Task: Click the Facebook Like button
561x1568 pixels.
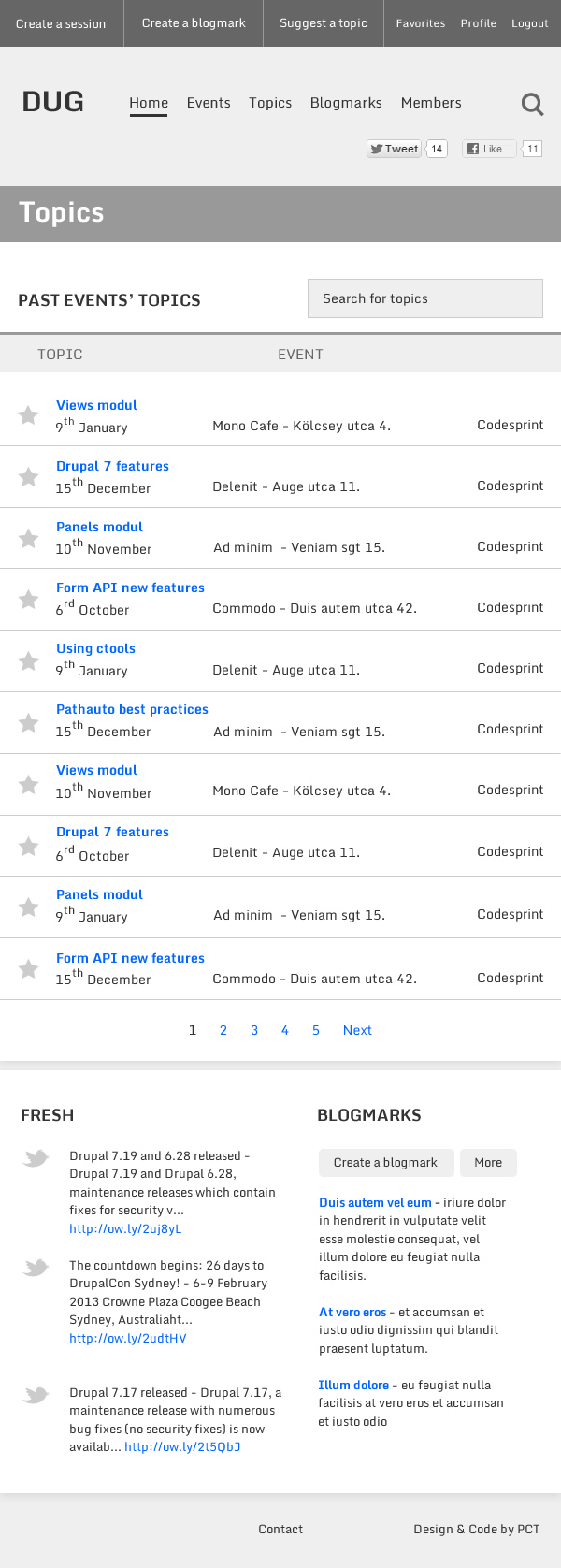Action: point(488,149)
